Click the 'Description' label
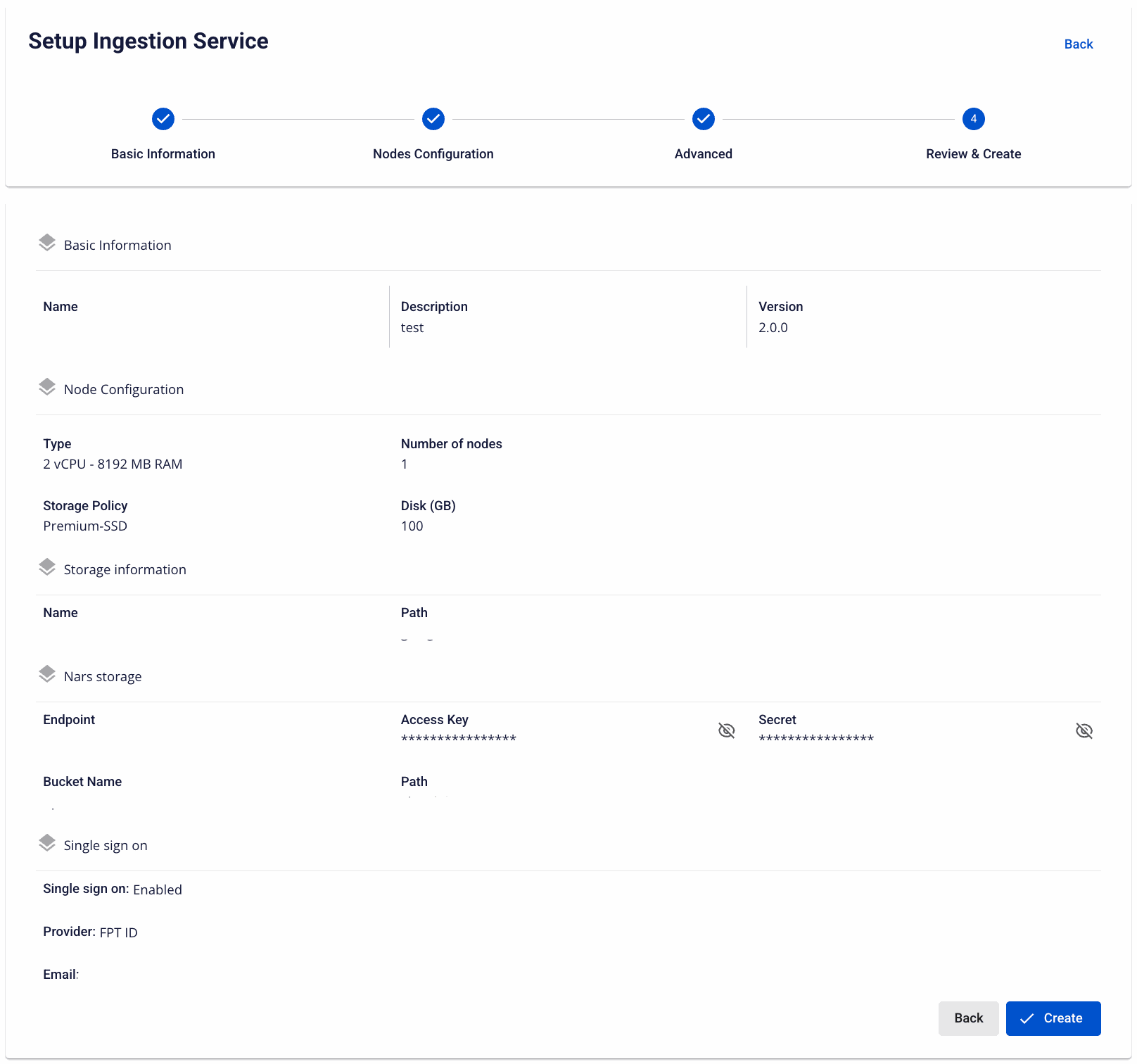 click(x=434, y=307)
